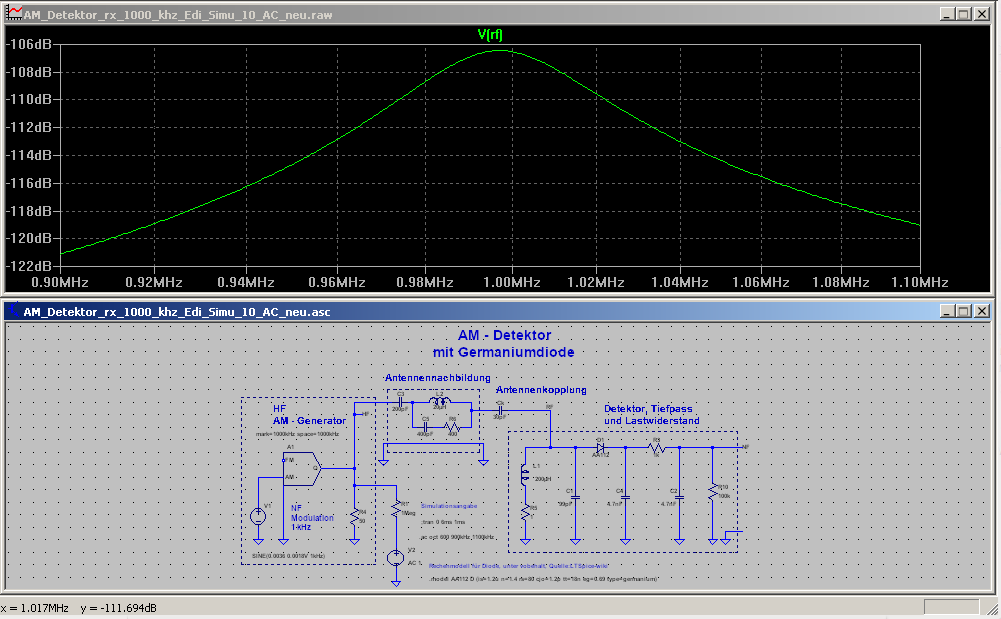Click the ground symbol under resistor R4
This screenshot has height=619, width=1001.
point(355,541)
